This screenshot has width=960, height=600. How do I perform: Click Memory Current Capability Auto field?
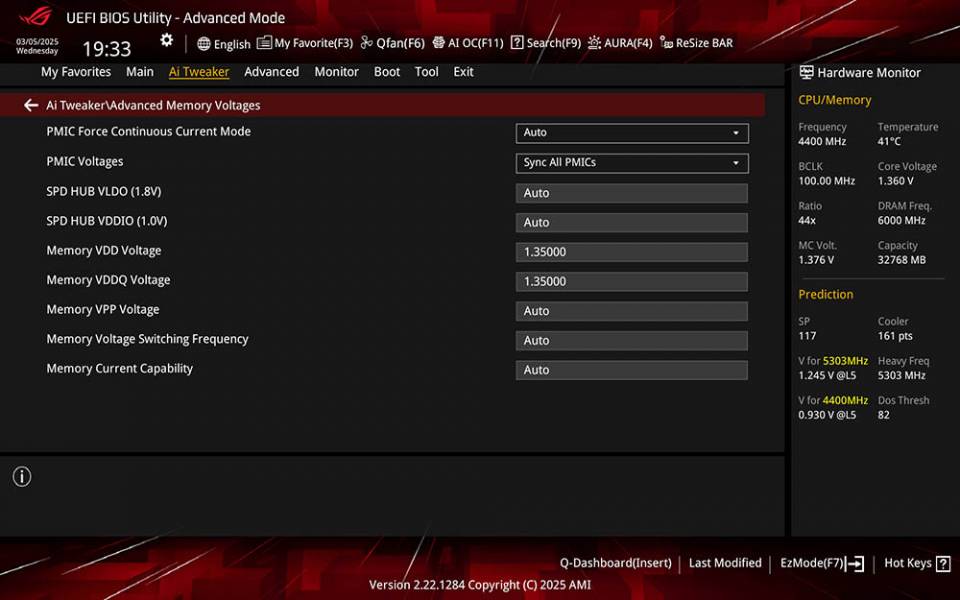click(x=632, y=370)
